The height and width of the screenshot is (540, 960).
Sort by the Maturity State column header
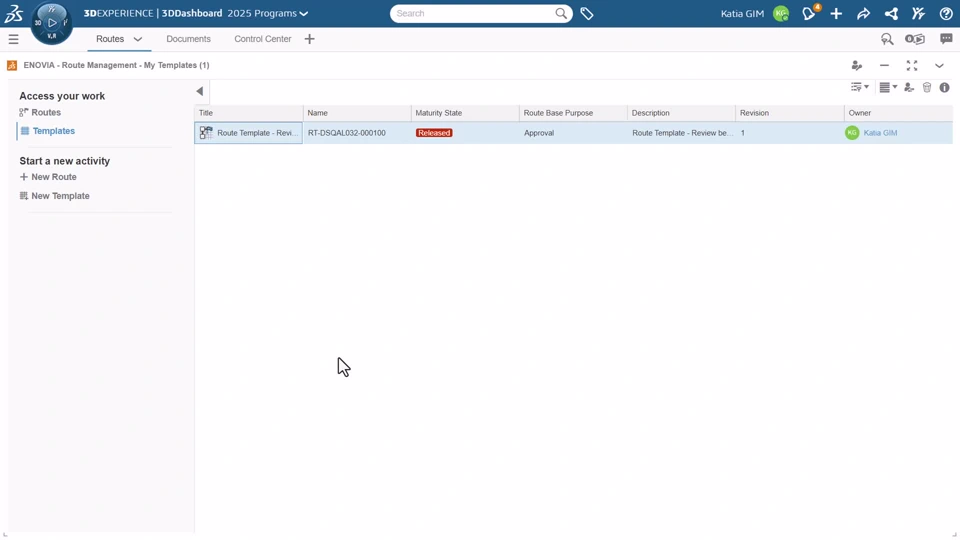[x=465, y=113]
